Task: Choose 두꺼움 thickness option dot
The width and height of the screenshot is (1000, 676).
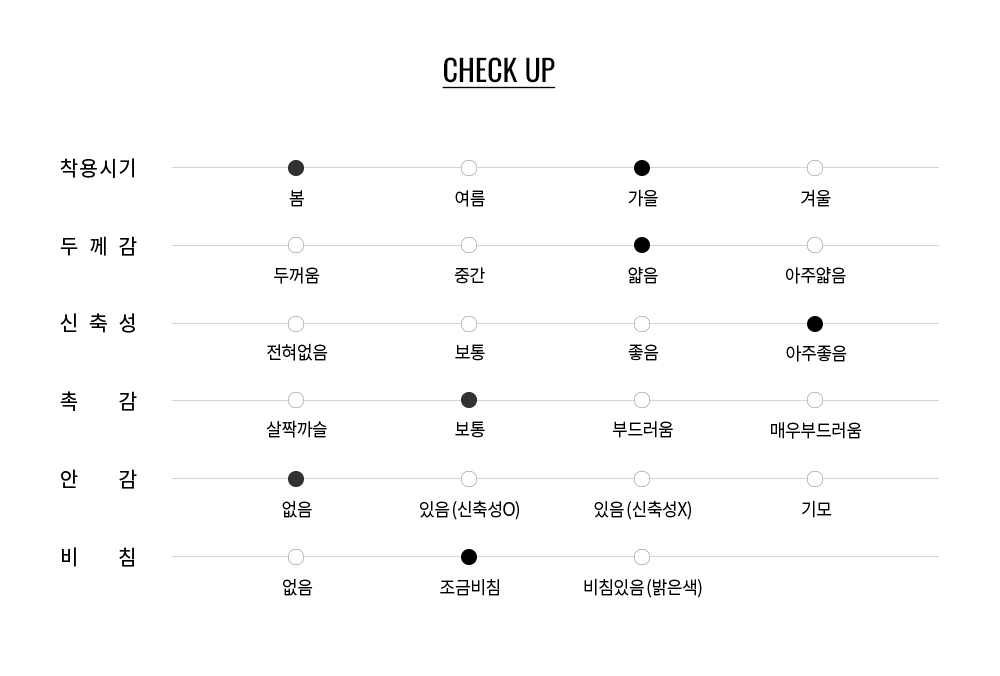Action: [x=296, y=245]
